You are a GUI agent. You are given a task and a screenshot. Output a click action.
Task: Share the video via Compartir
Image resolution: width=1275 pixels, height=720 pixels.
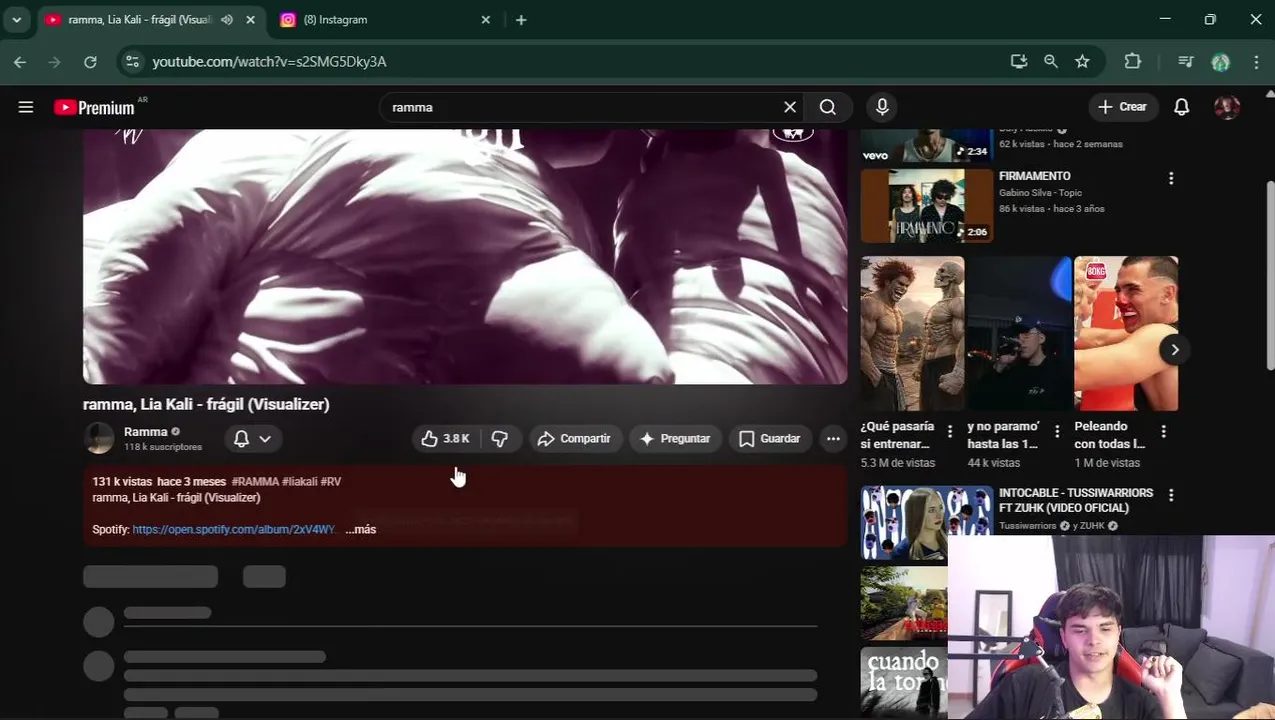click(x=574, y=439)
